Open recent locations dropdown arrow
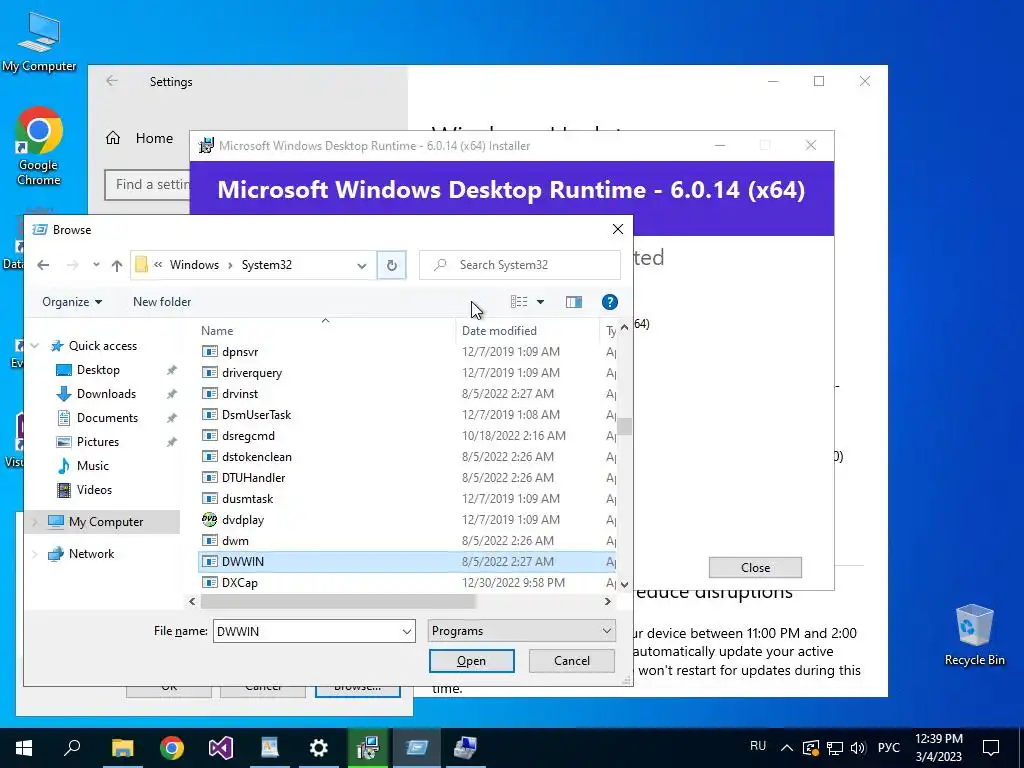The height and width of the screenshot is (768, 1024). coord(96,264)
